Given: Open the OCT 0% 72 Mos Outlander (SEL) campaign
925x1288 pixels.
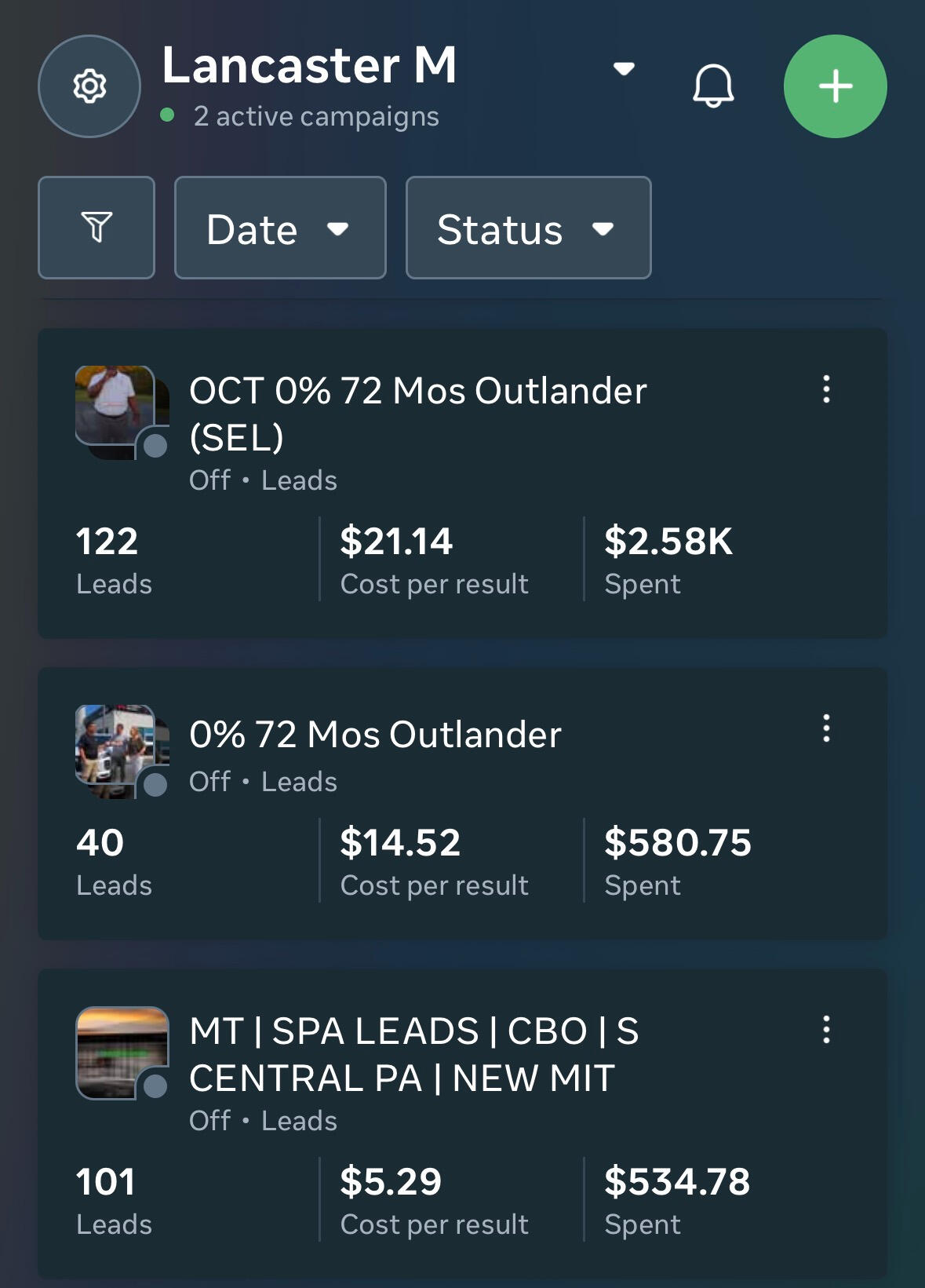Looking at the screenshot, I should pos(418,414).
